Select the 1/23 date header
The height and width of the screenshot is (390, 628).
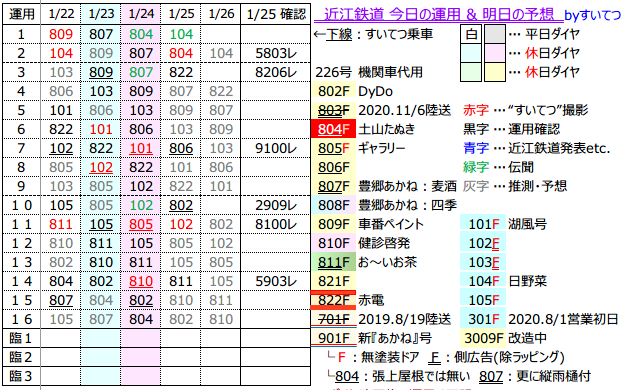[101, 14]
